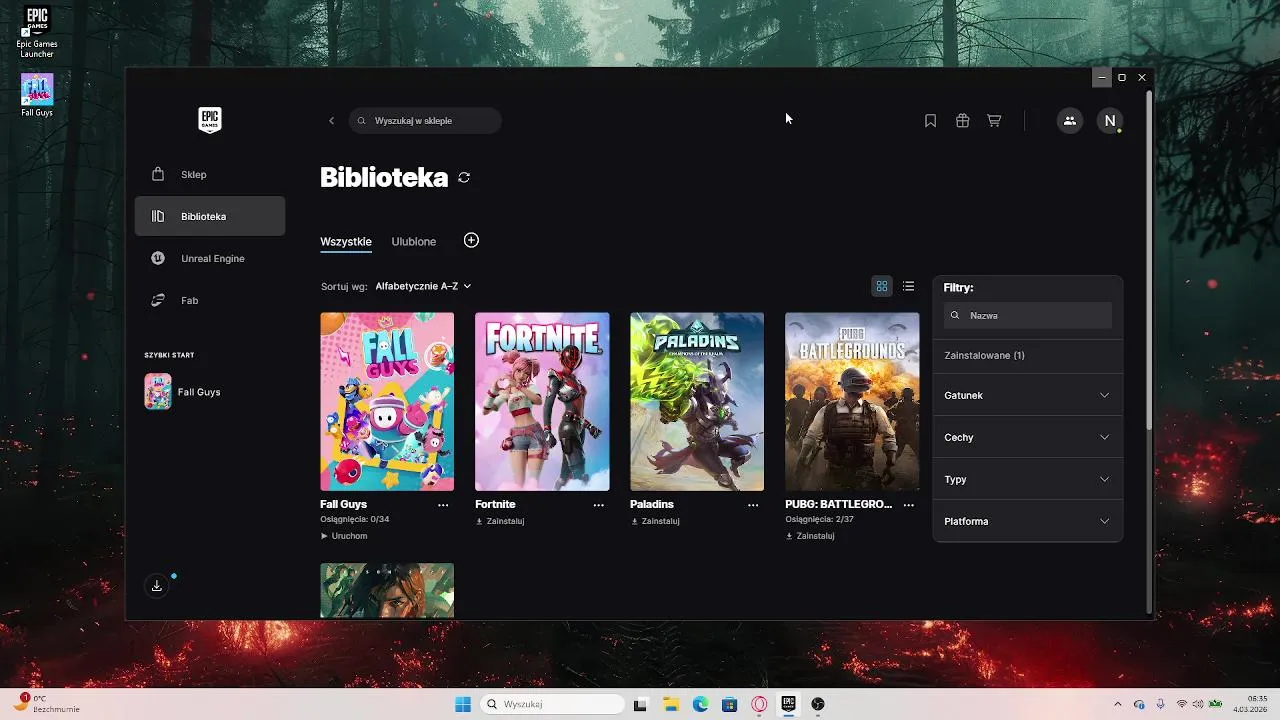The height and width of the screenshot is (720, 1280).
Task: Switch to list view
Action: coord(908,286)
